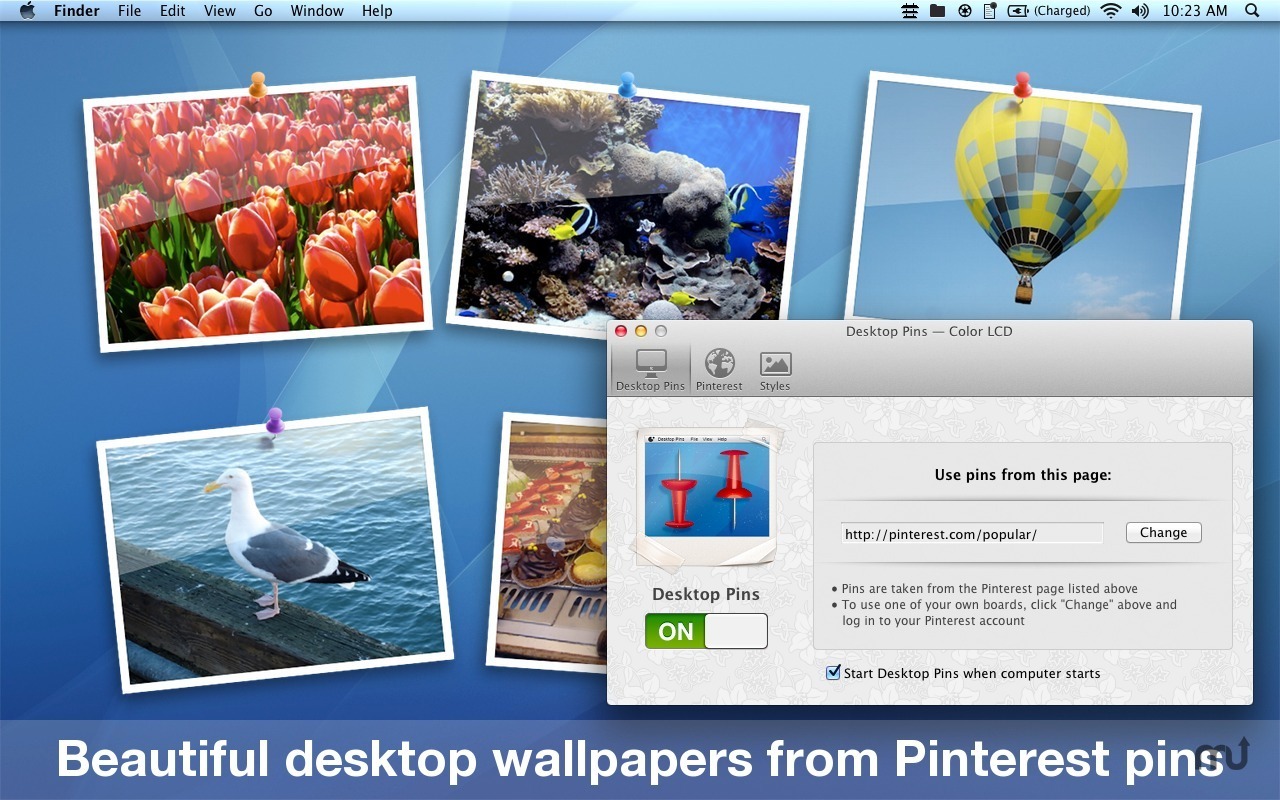Open the Finder menu

tap(76, 11)
